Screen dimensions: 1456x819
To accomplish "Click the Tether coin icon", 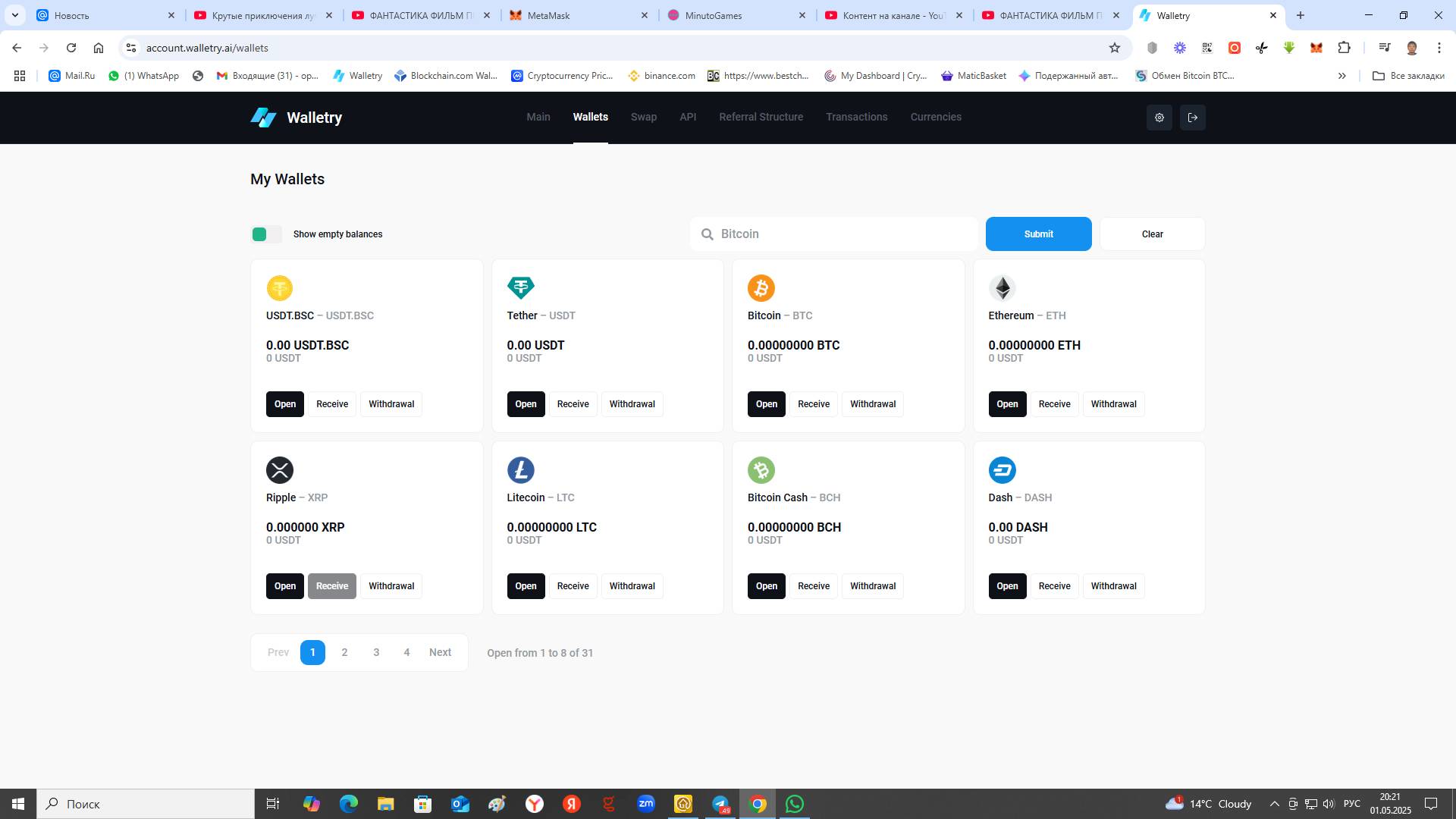I will click(521, 288).
